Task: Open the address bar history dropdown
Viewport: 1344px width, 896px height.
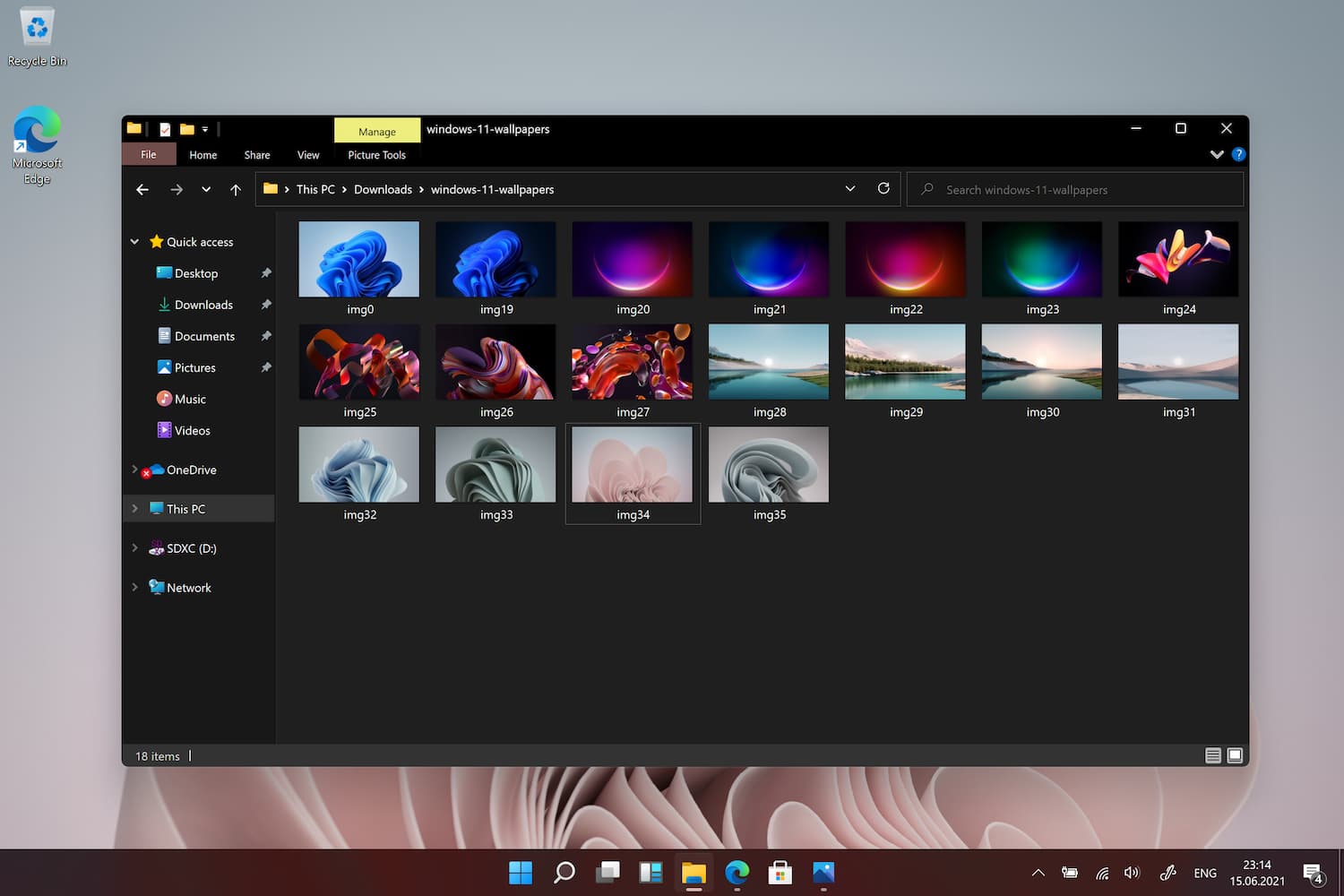Action: [x=849, y=189]
